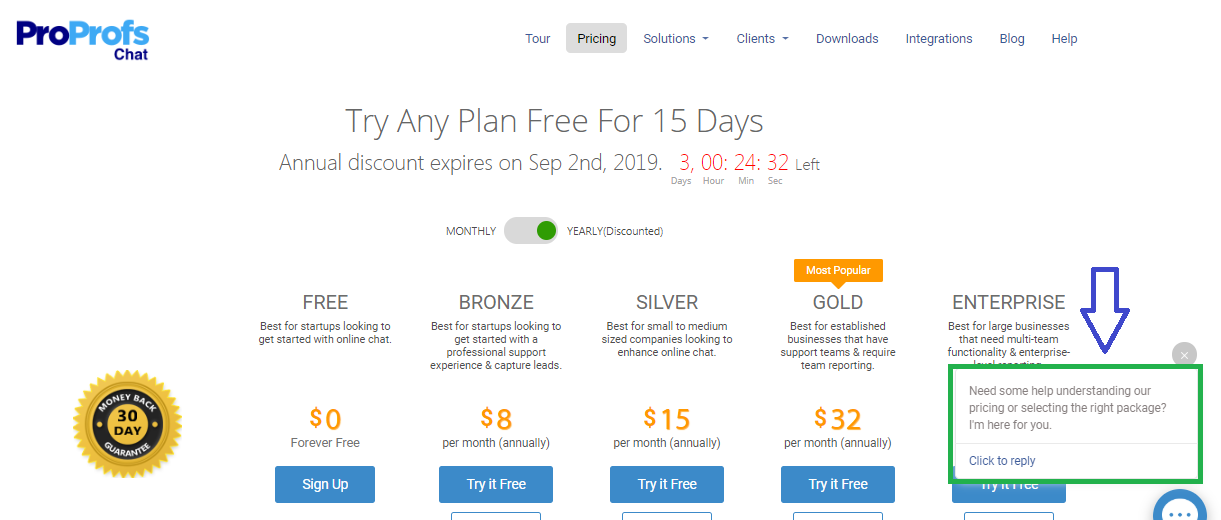This screenshot has height=520, width=1221.
Task: Expand the Clients dropdown menu
Action: [x=762, y=39]
